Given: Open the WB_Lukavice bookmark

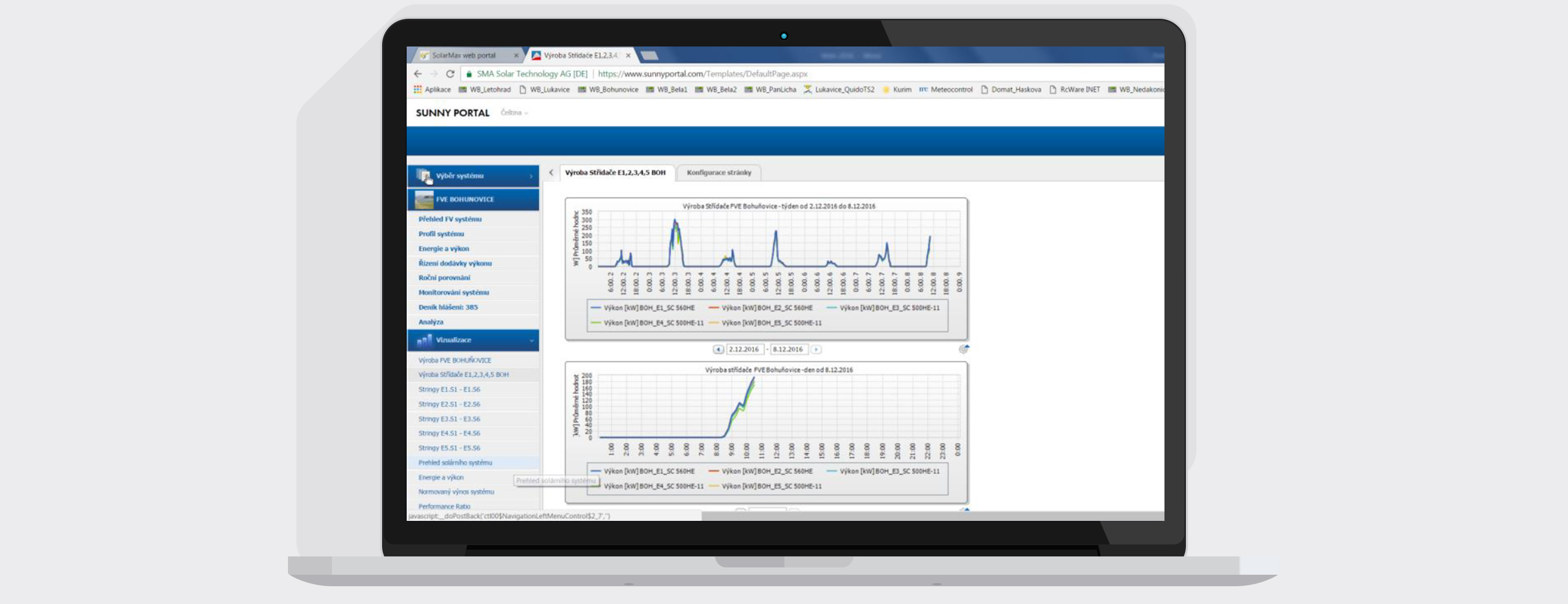Looking at the screenshot, I should [x=544, y=89].
